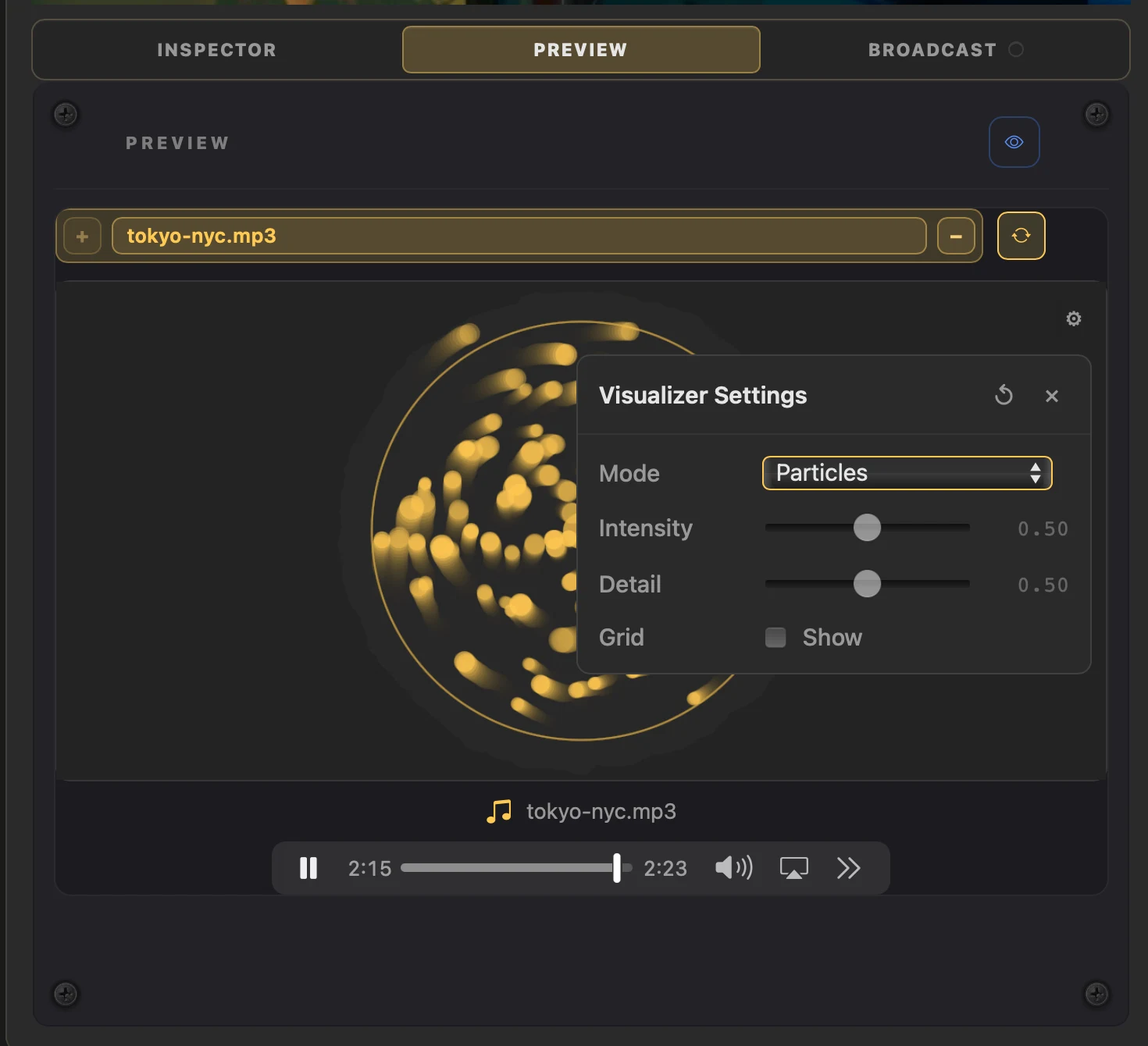The width and height of the screenshot is (1148, 1046).
Task: Adjust the Detail slider
Action: point(867,584)
